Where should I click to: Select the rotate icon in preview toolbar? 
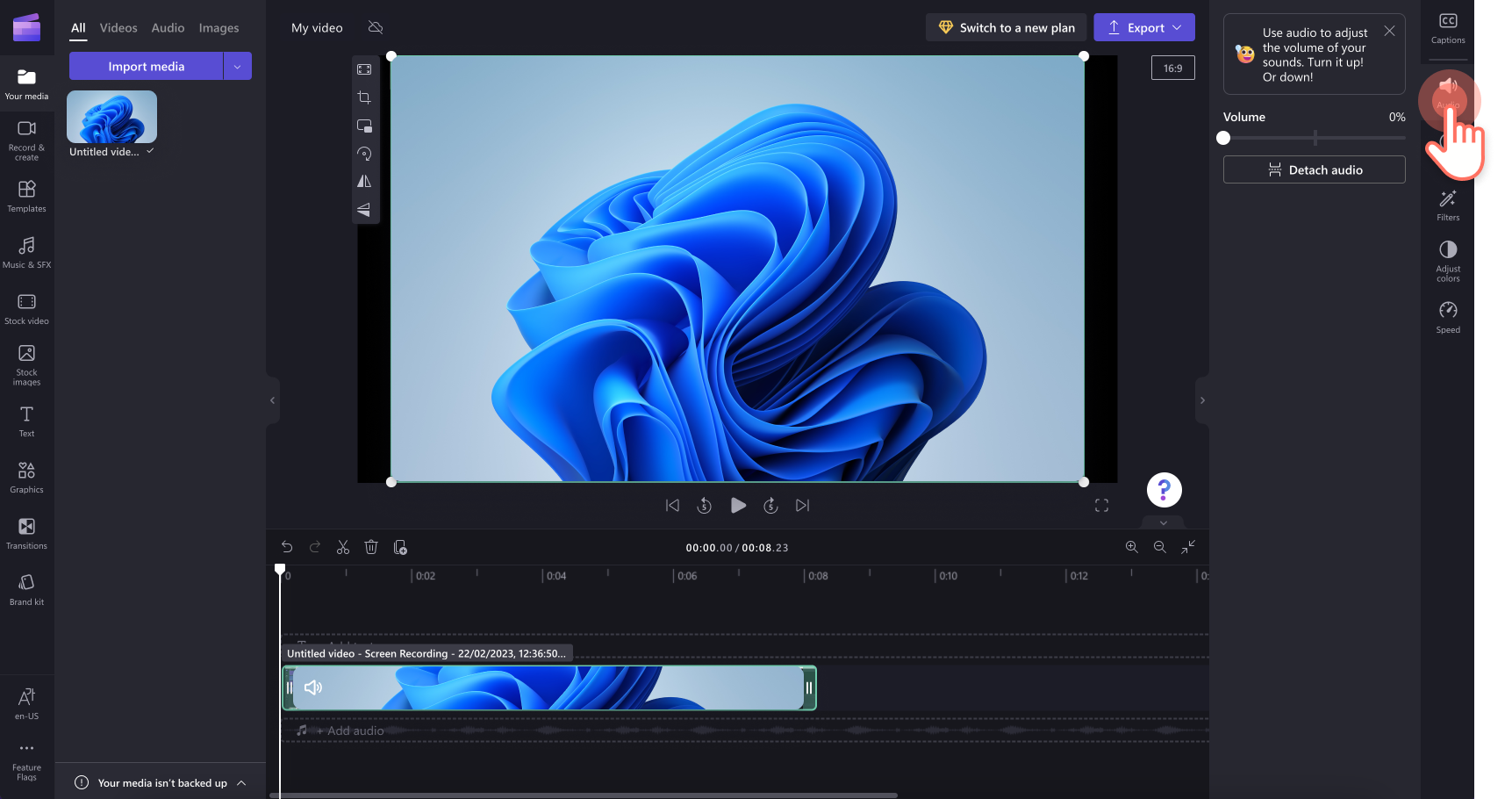[364, 154]
